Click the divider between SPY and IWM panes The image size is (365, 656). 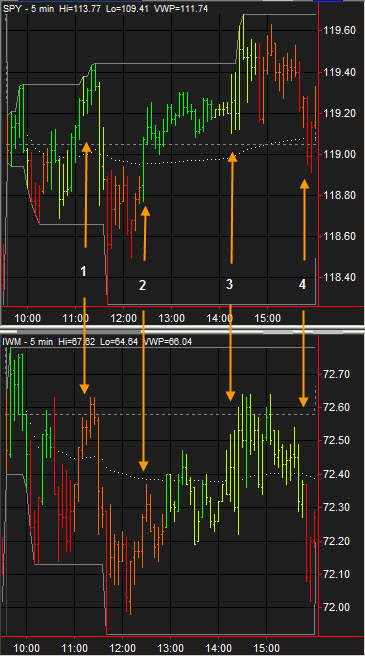(182, 328)
